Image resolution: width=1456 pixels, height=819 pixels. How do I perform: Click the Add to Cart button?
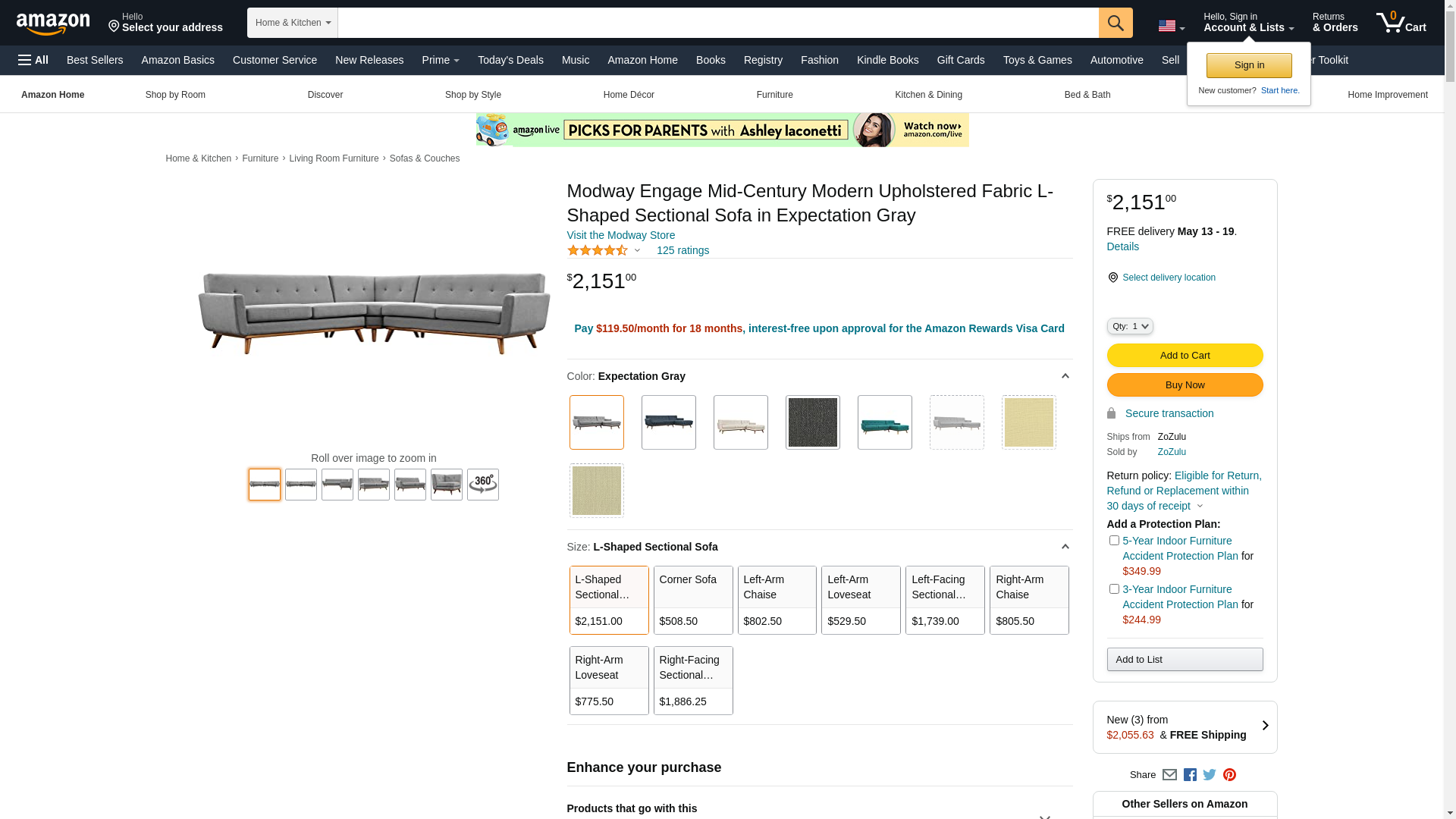pyautogui.click(x=1184, y=356)
